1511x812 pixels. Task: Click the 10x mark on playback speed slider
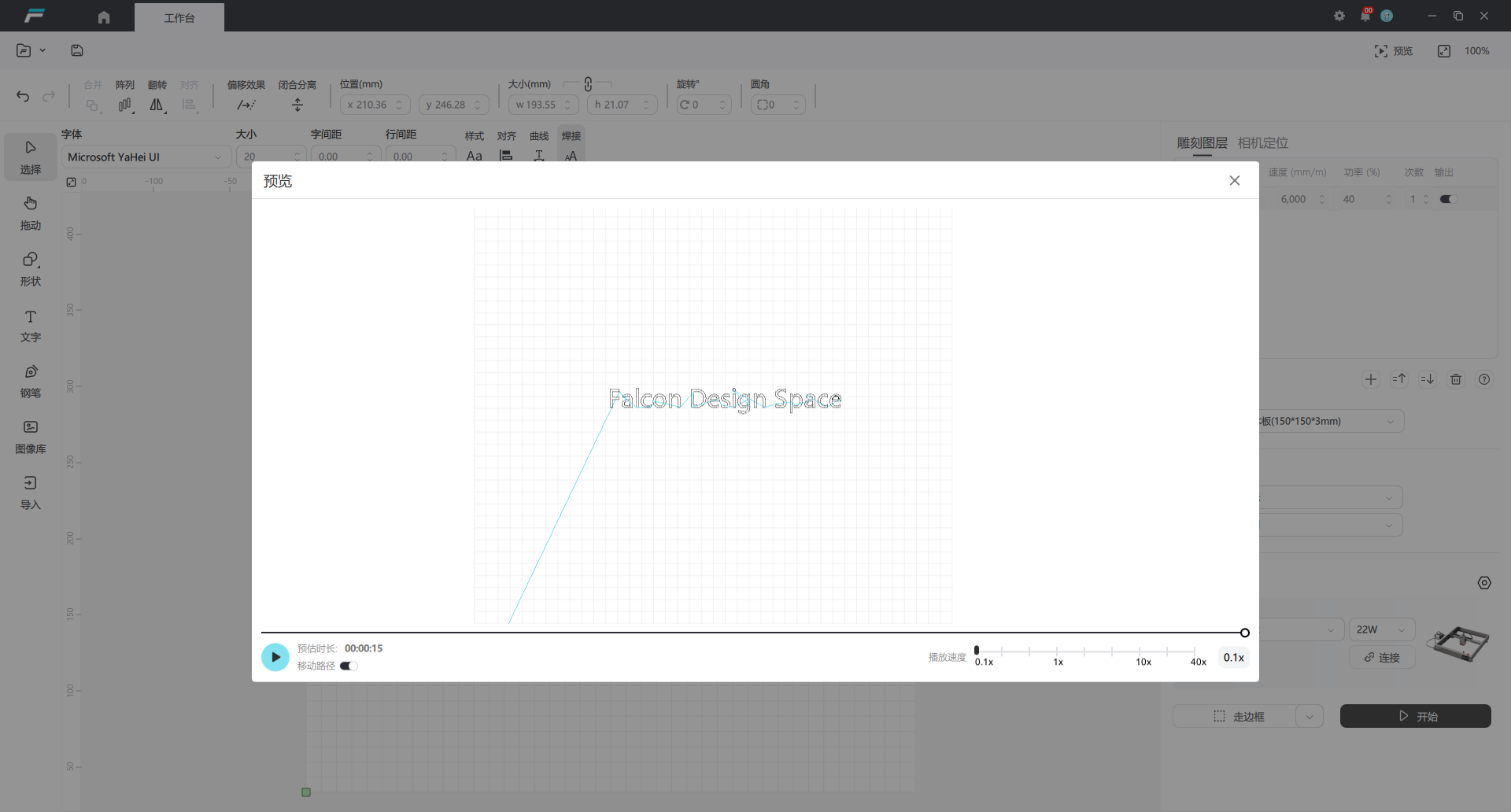[x=1140, y=651]
